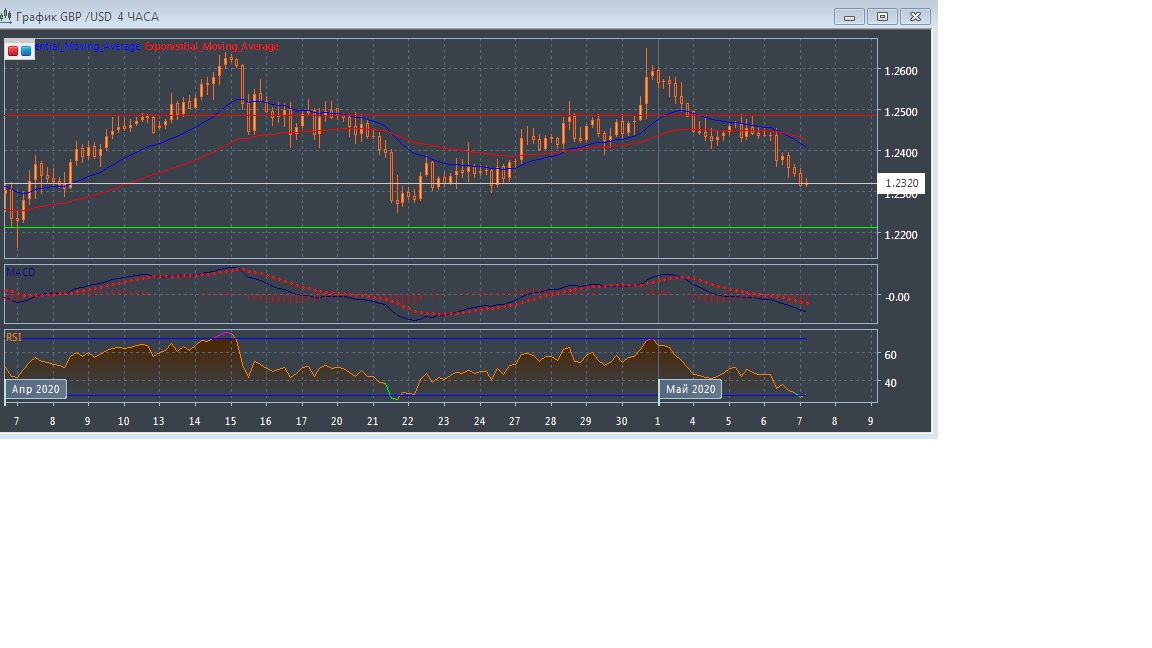Close the GBP/USD chart window

tap(916, 16)
